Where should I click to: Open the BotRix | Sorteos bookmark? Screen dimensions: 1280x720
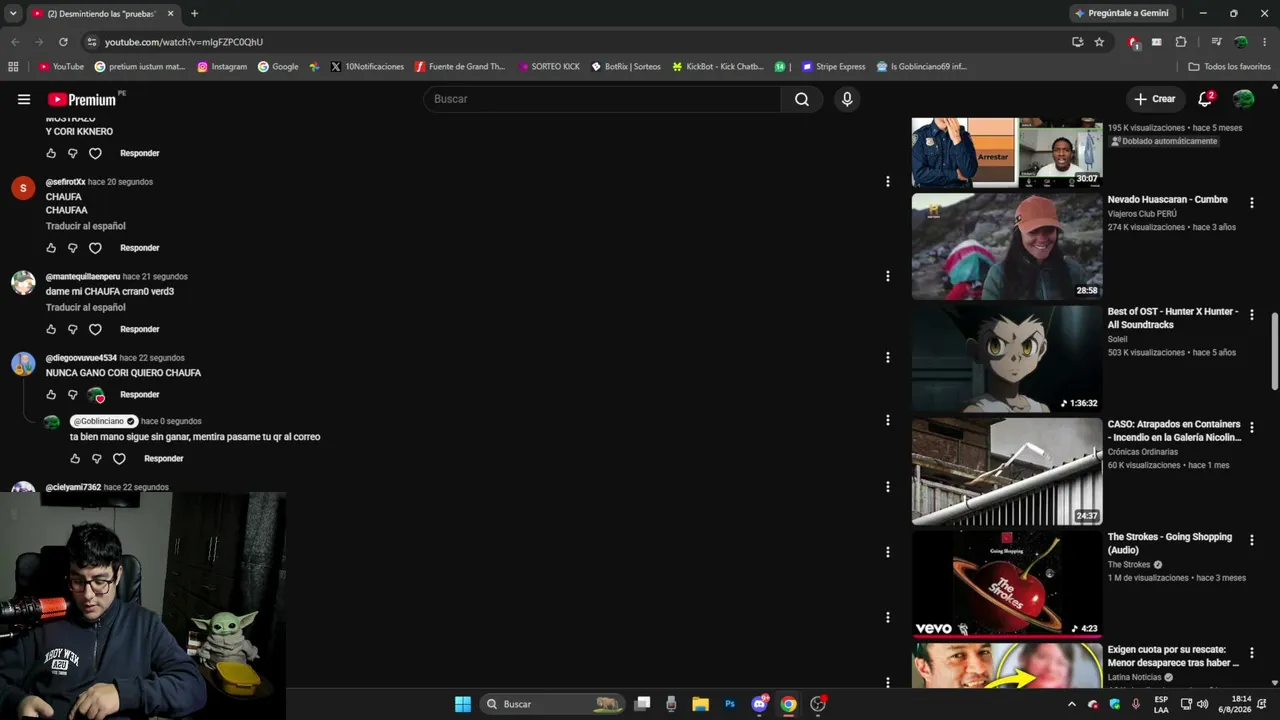(x=626, y=67)
